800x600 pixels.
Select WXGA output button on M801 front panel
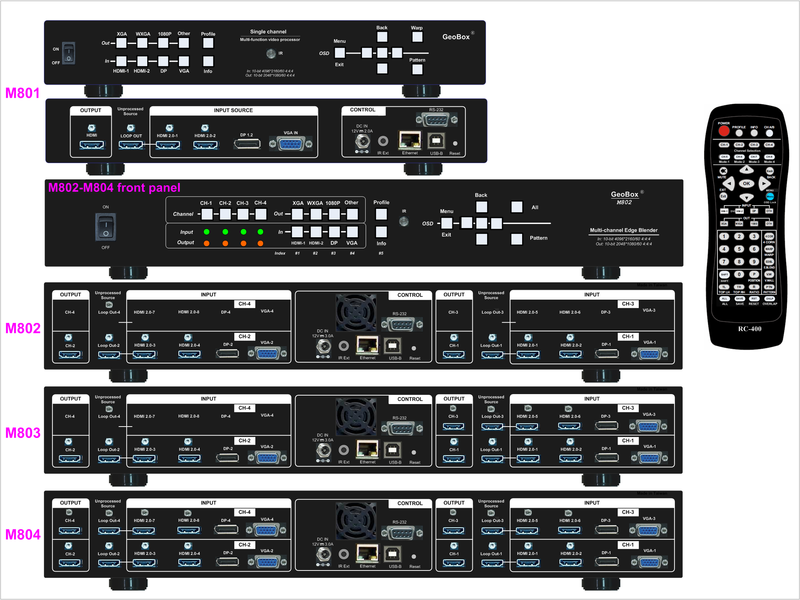point(142,43)
